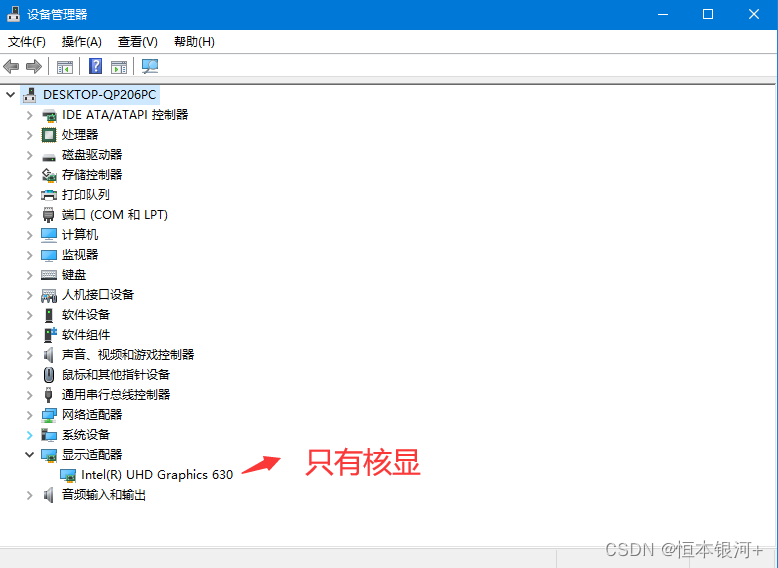Select the 端口 (COM 和 LPT) label
The width and height of the screenshot is (778, 568).
[x=115, y=215]
